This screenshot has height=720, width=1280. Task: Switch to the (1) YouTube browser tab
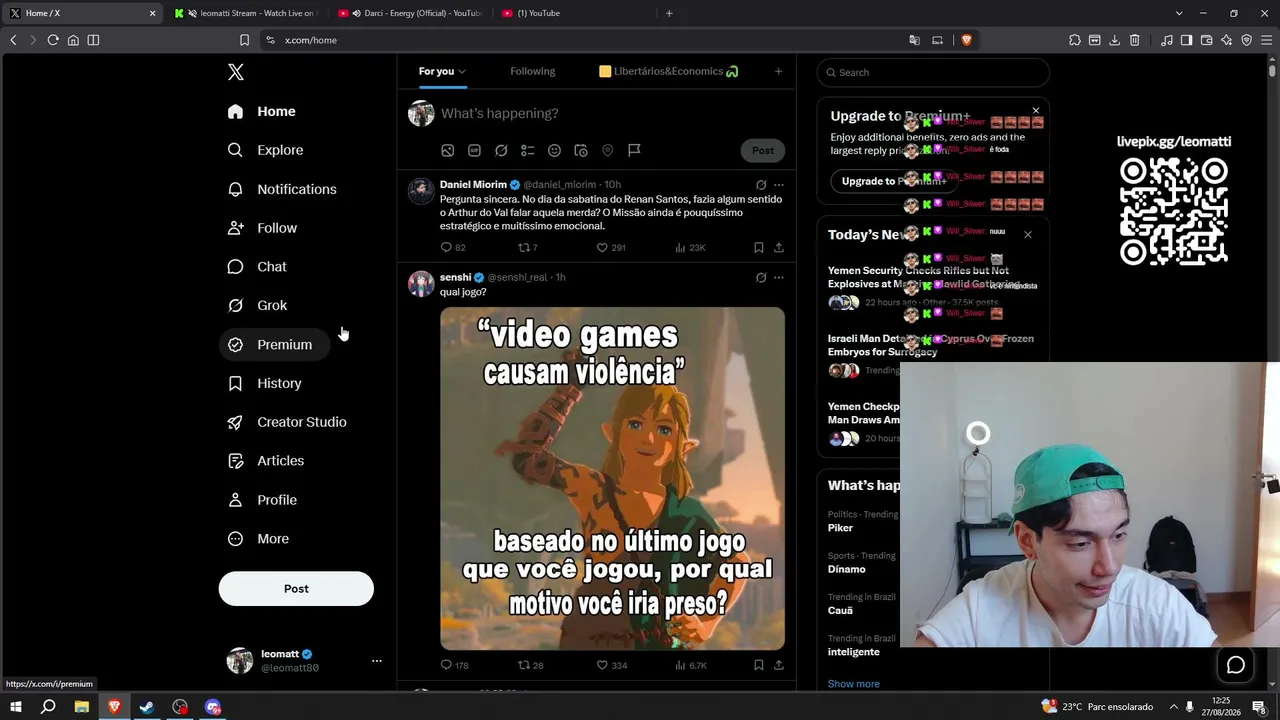pos(573,13)
